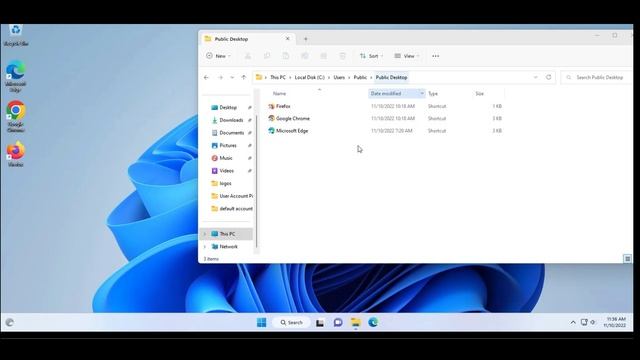Screen dimensions: 640x360
Task: Refresh the Public Desktop folder
Action: click(549, 77)
